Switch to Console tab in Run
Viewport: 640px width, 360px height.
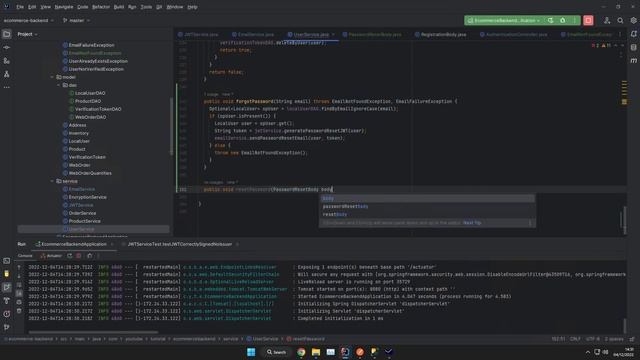coord(25,256)
